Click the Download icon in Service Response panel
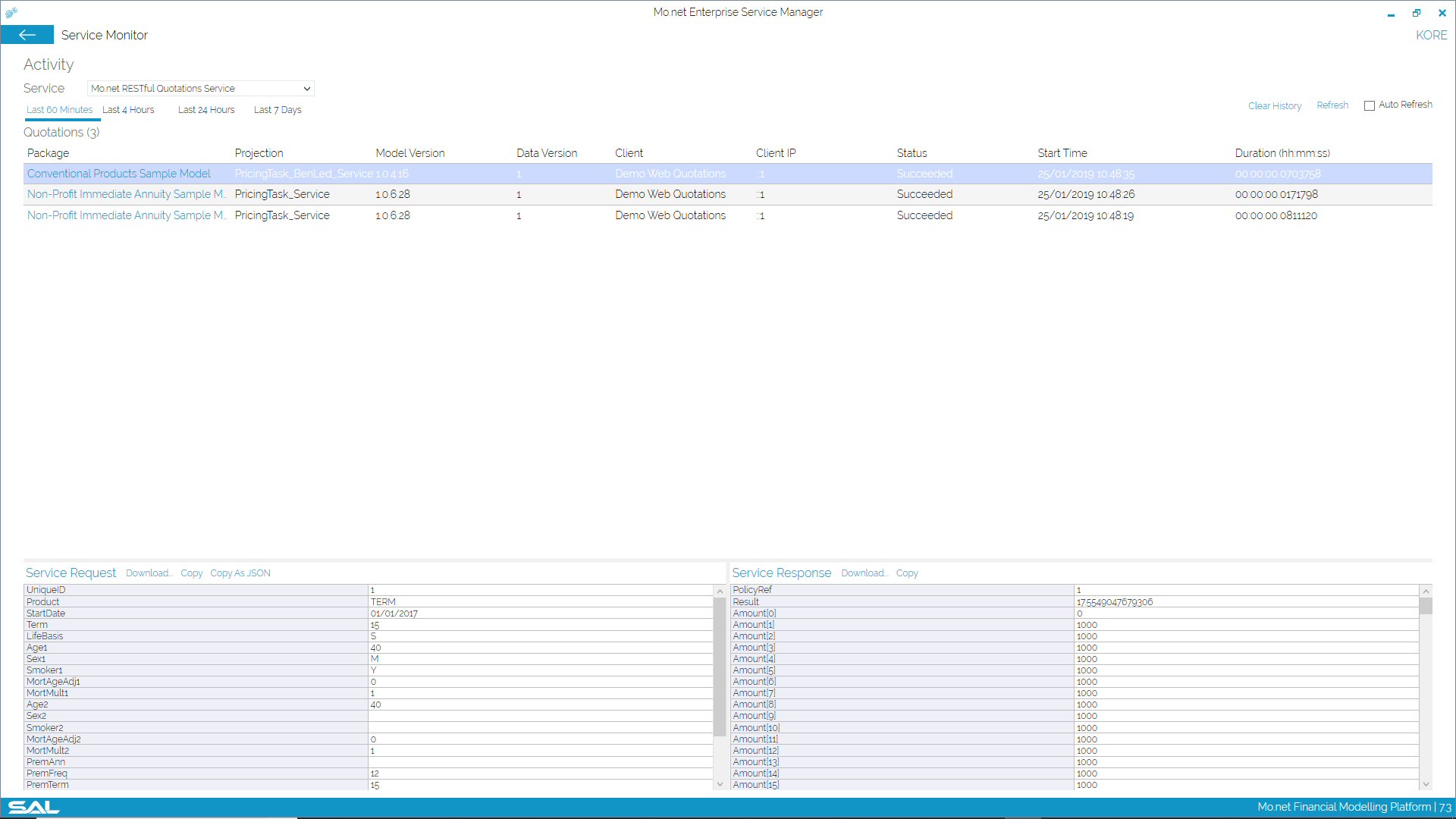Viewport: 1456px width, 819px height. tap(864, 572)
